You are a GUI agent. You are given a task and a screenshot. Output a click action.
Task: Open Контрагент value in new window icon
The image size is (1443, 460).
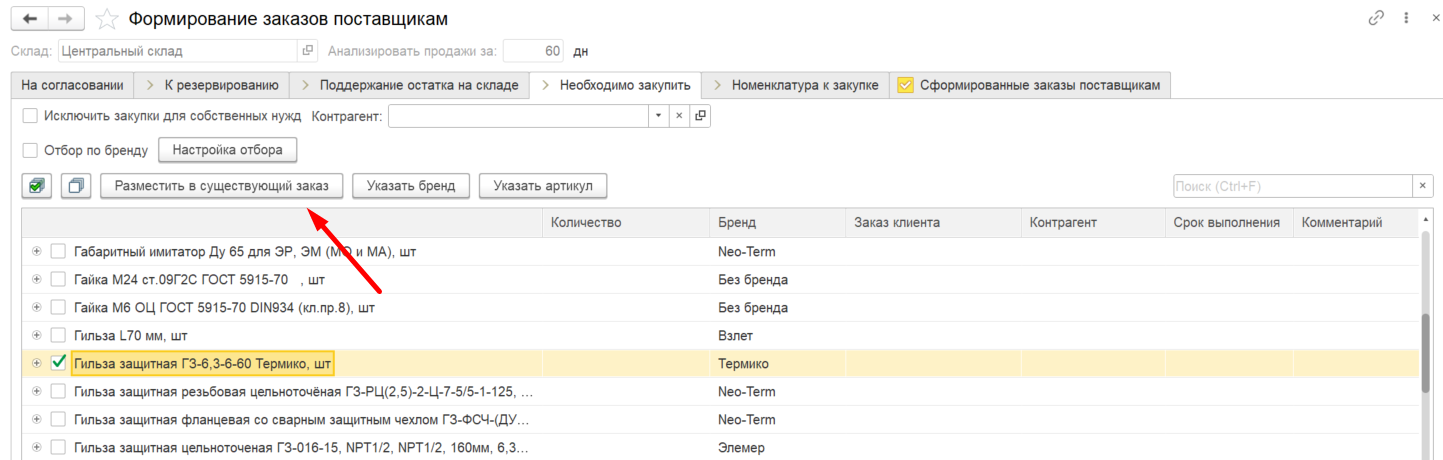(x=700, y=116)
